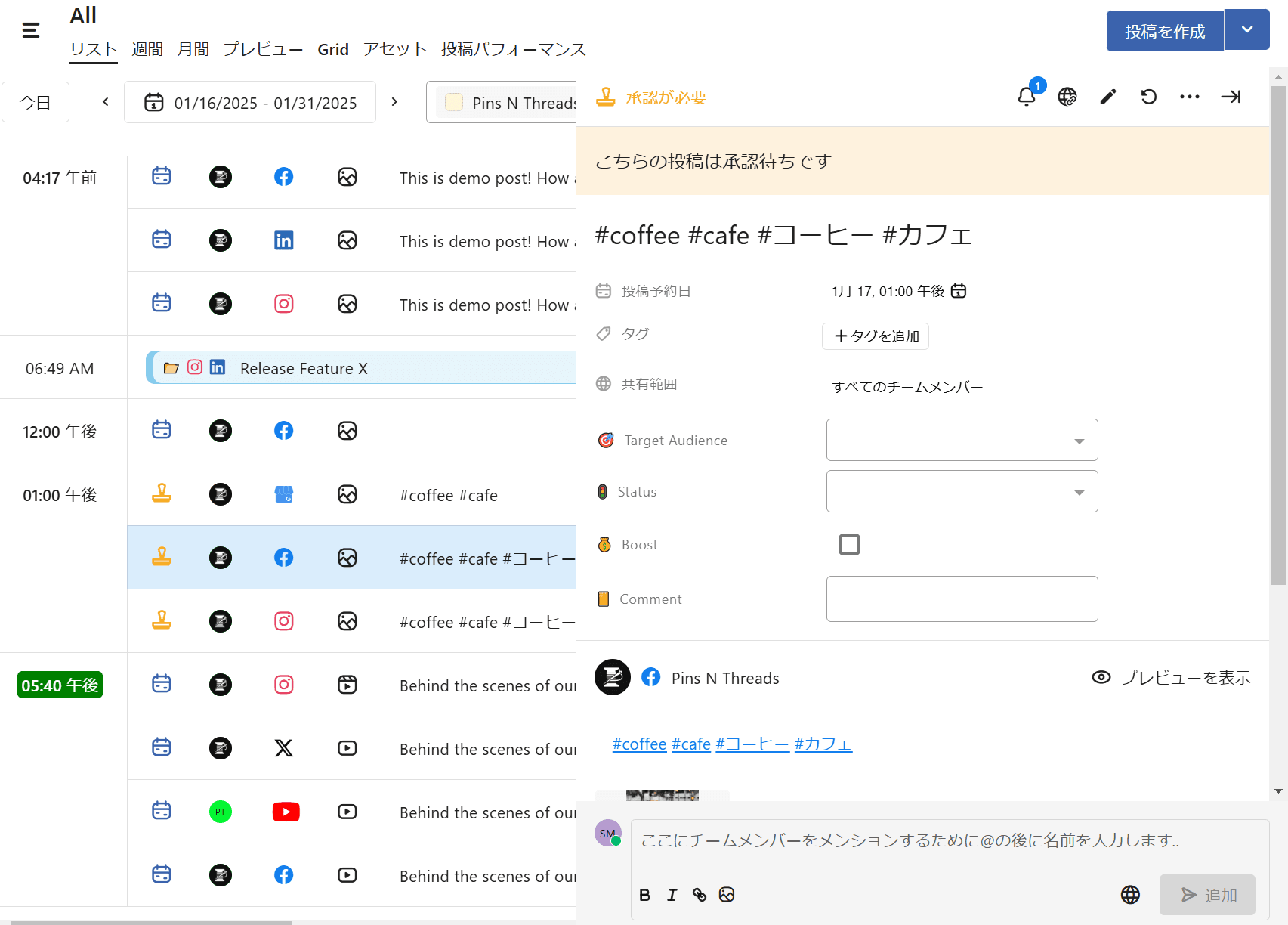Open #カフェ hashtag link

click(823, 744)
